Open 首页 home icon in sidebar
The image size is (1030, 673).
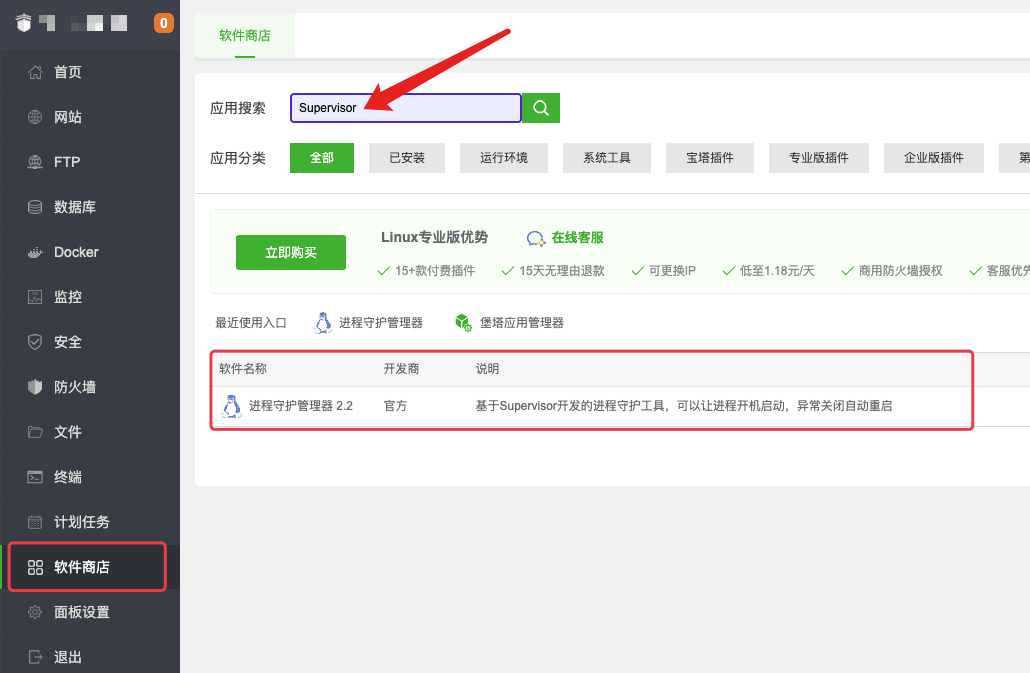coord(36,72)
